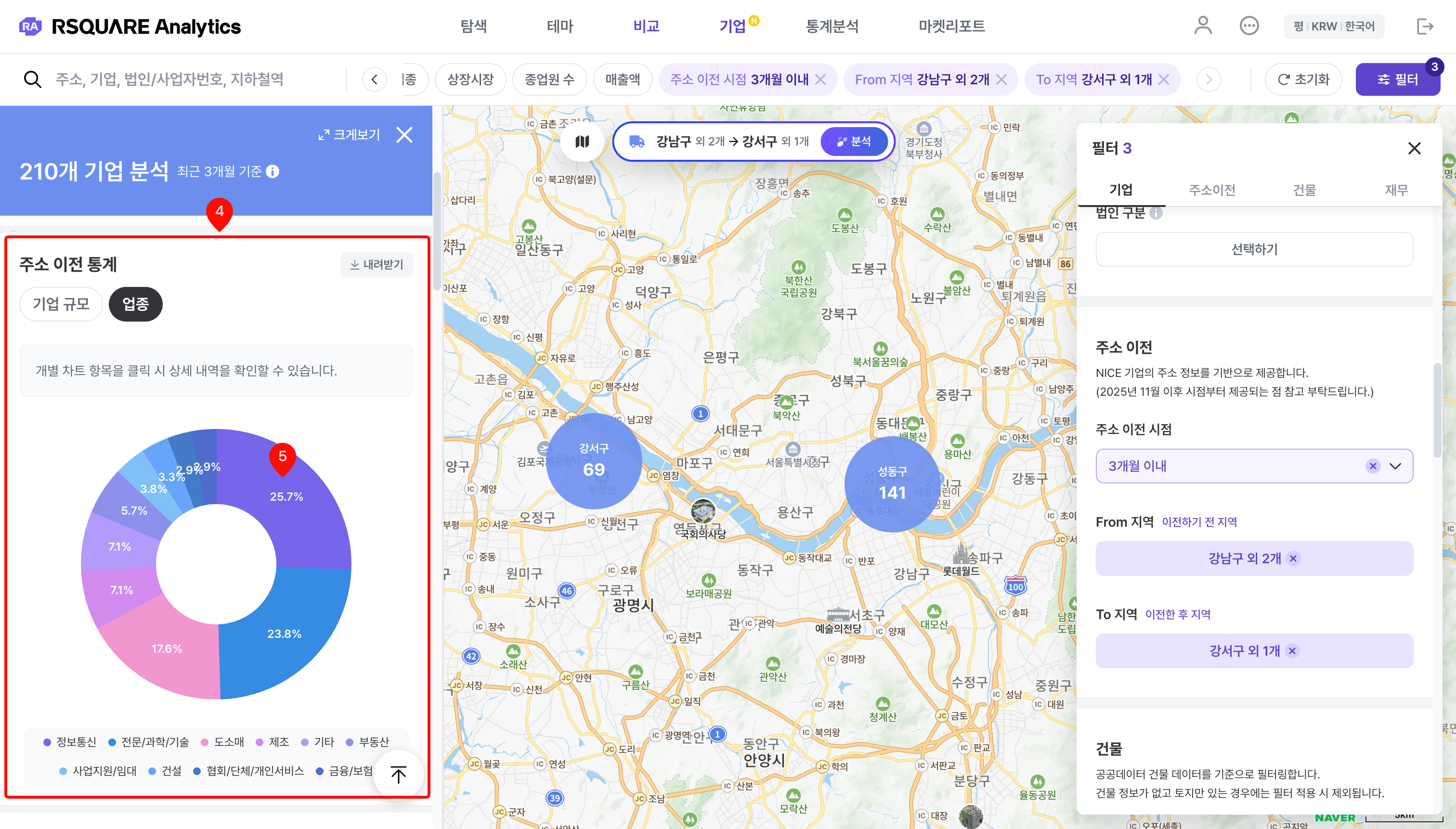Image resolution: width=1456 pixels, height=829 pixels.
Task: Click the user profile icon
Action: coord(1203,26)
